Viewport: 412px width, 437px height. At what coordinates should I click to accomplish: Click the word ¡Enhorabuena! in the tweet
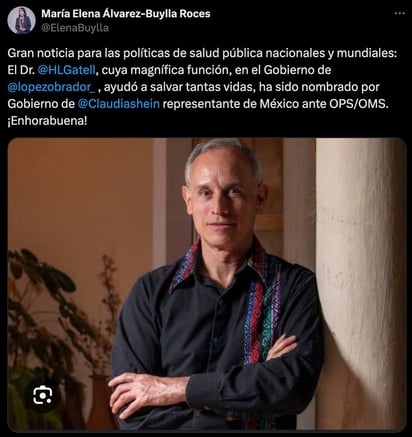click(x=47, y=121)
